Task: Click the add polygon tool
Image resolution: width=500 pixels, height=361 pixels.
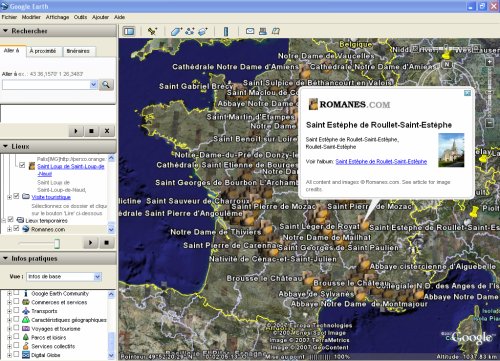Action: coord(176,31)
